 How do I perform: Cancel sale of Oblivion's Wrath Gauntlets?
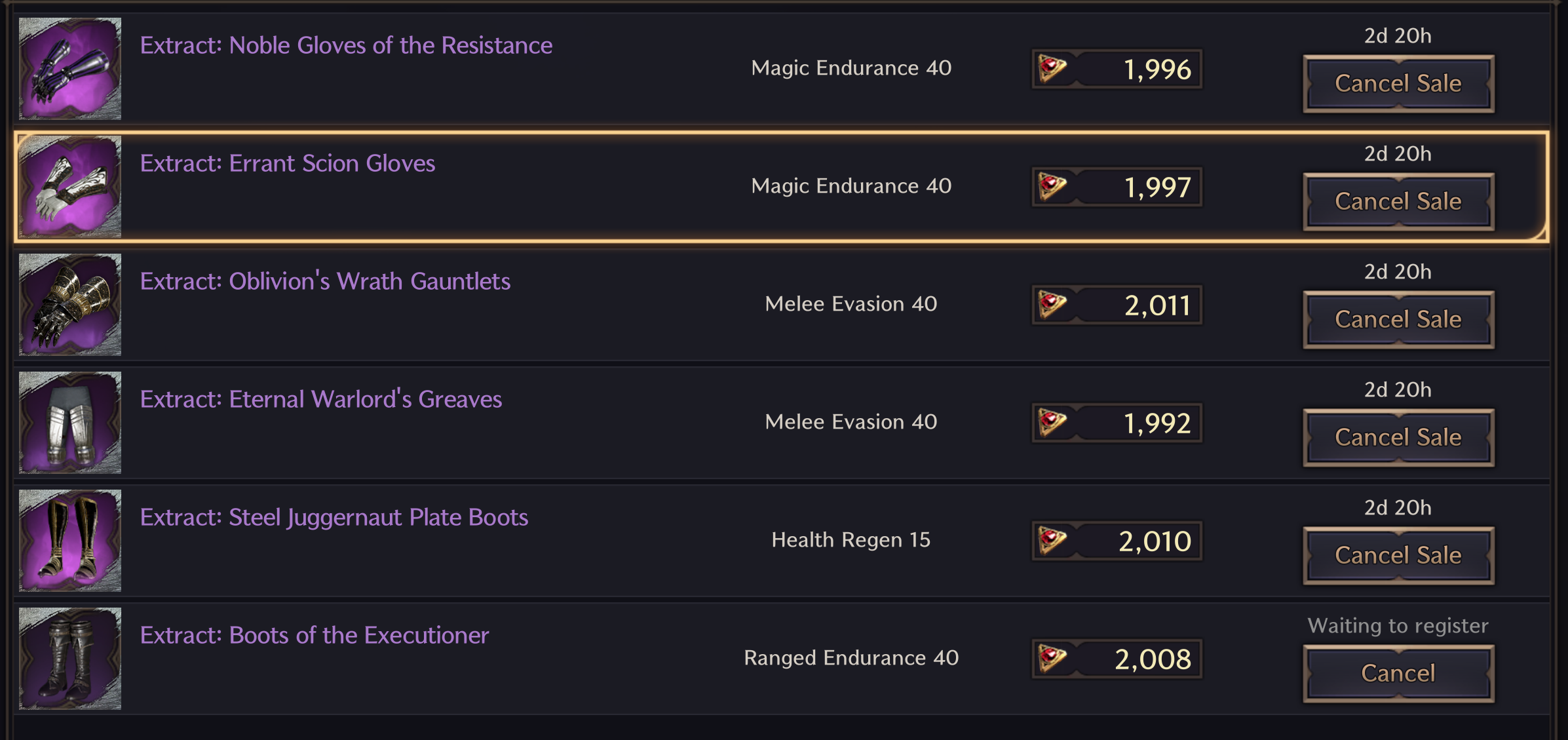tap(1398, 320)
